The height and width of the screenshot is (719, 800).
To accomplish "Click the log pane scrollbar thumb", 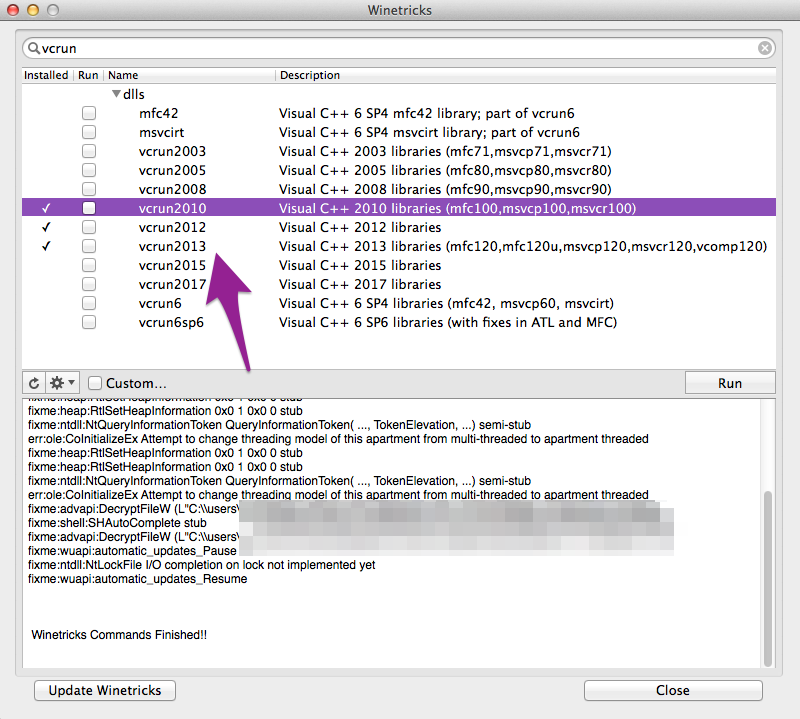I will pos(767,579).
